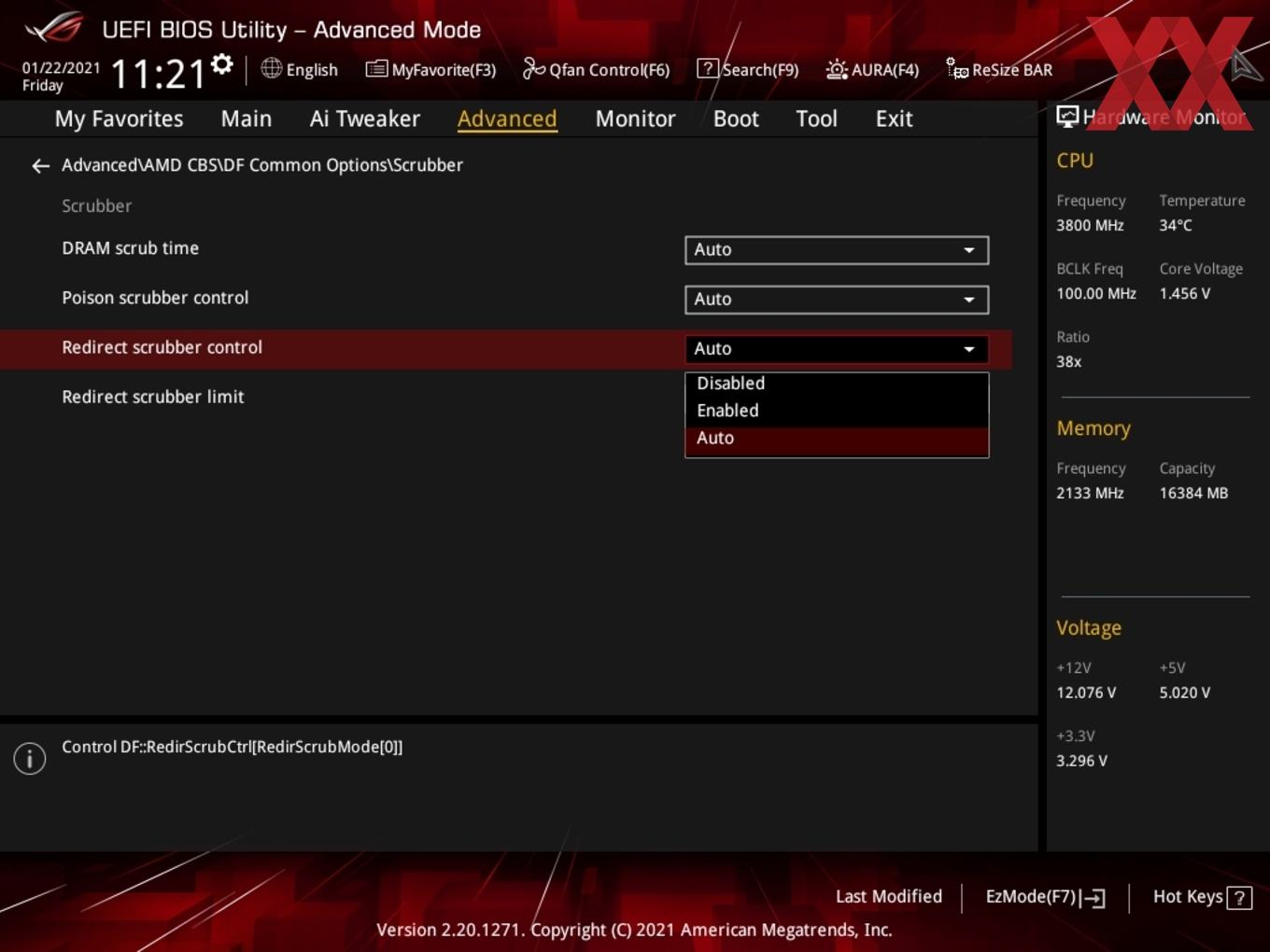
Task: Click the 12.076 V reading
Action: click(1086, 693)
